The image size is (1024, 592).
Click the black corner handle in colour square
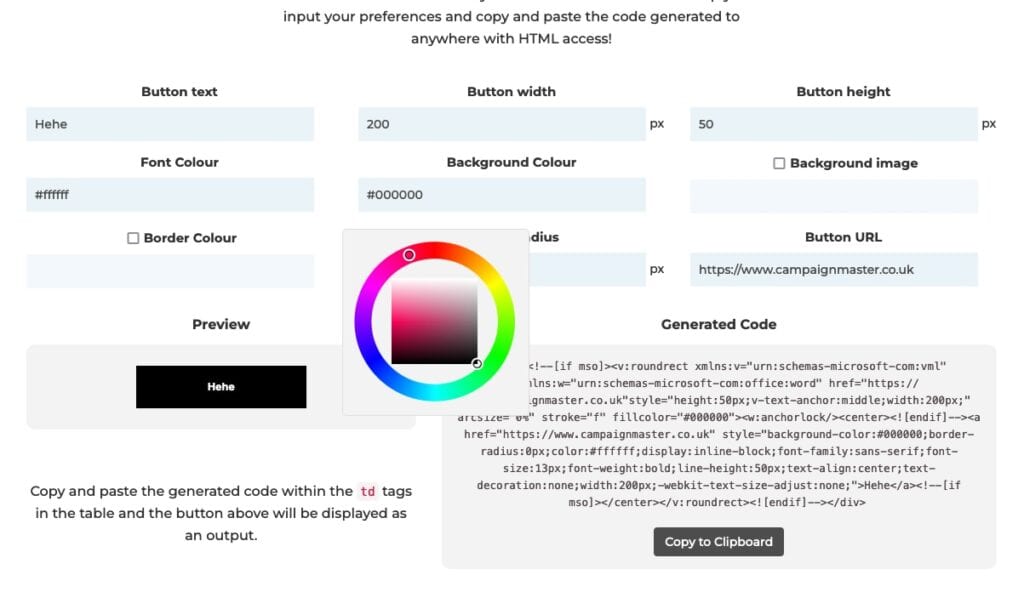click(477, 363)
